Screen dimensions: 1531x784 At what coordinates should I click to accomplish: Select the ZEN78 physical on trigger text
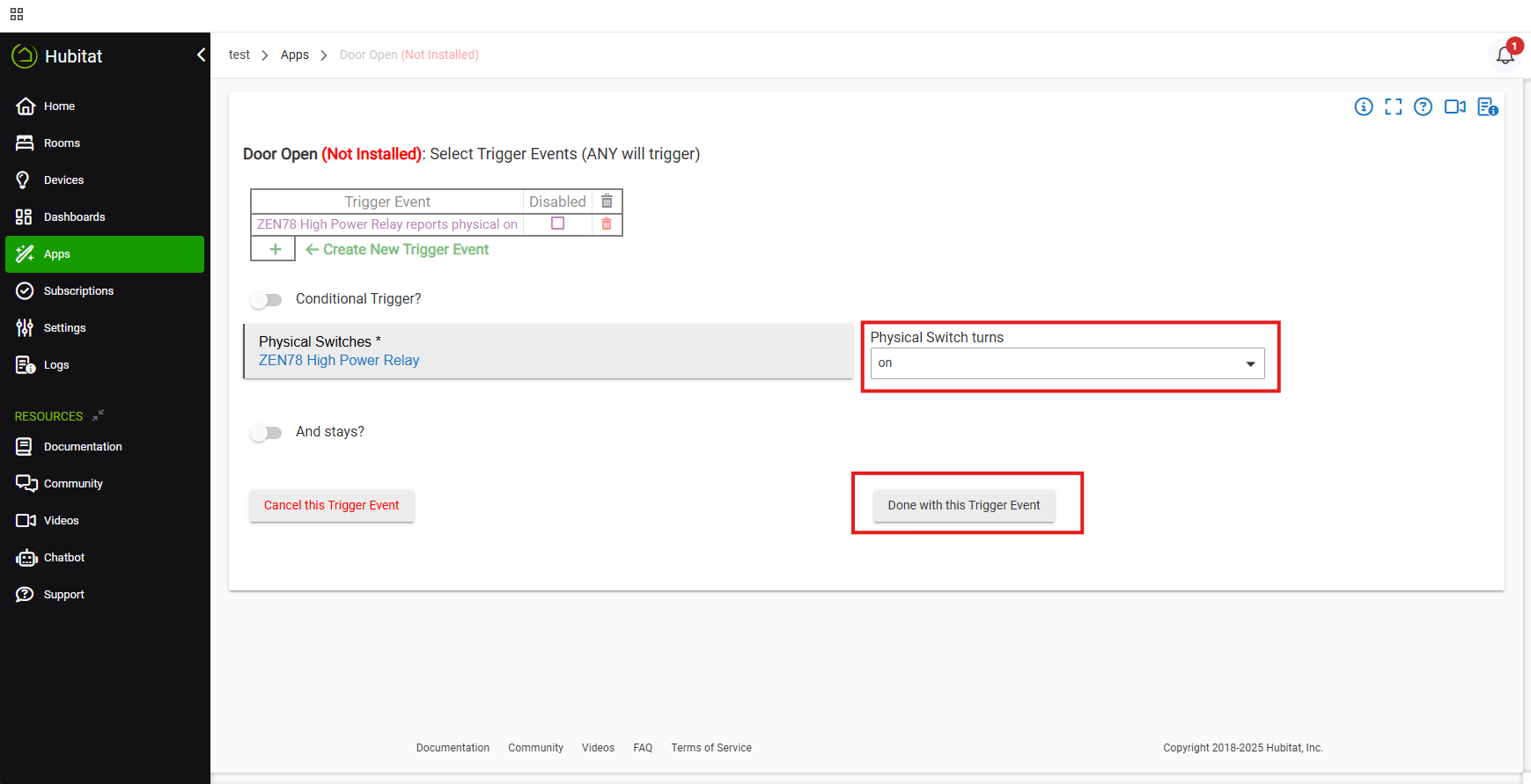pos(387,224)
